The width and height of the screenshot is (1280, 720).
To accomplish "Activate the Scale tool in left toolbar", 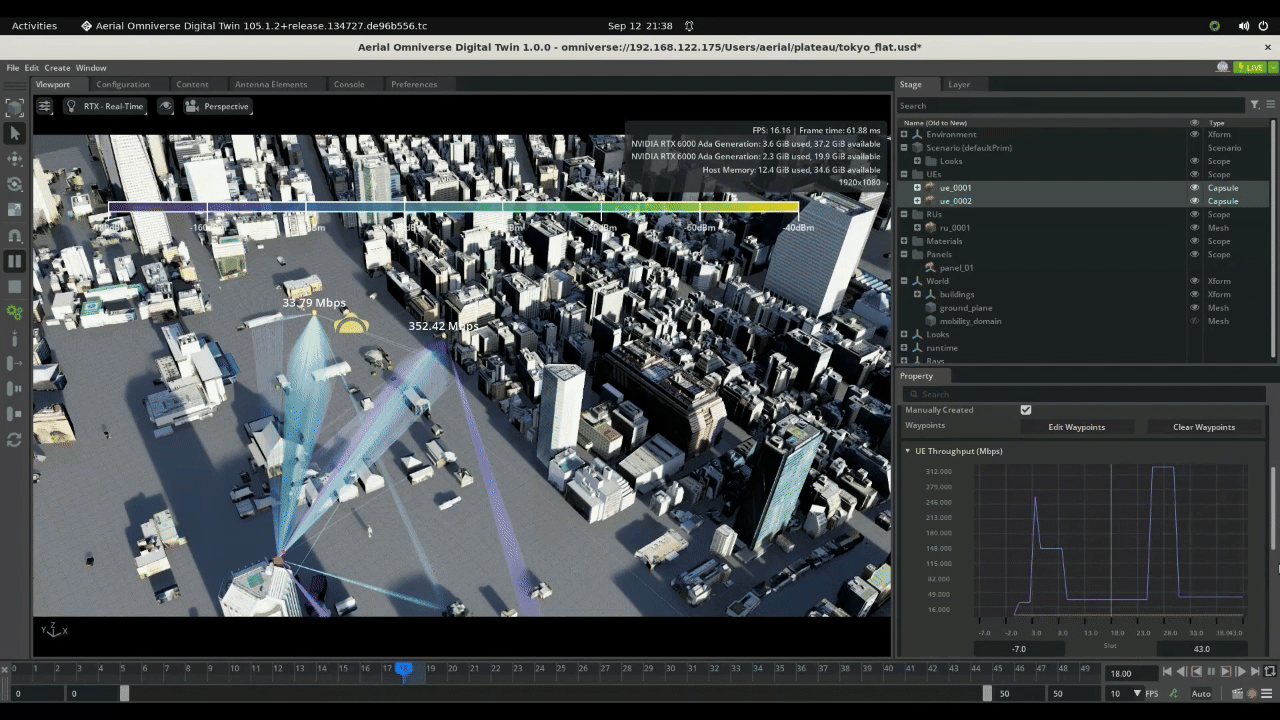I will (14, 210).
